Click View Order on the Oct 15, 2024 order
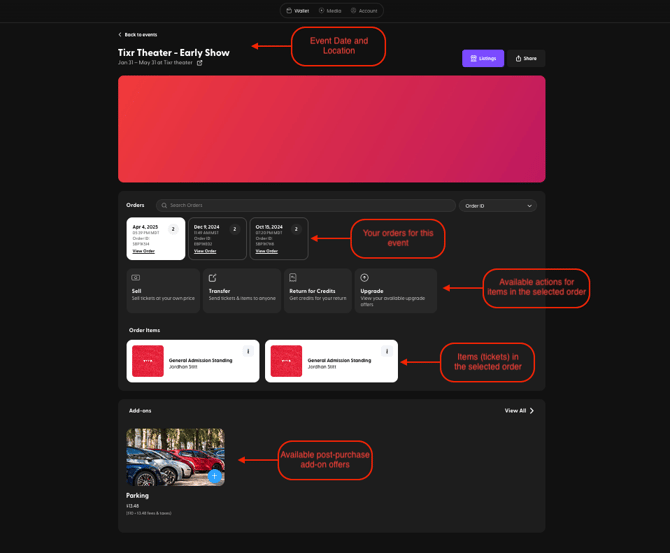670x553 pixels. click(x=266, y=251)
